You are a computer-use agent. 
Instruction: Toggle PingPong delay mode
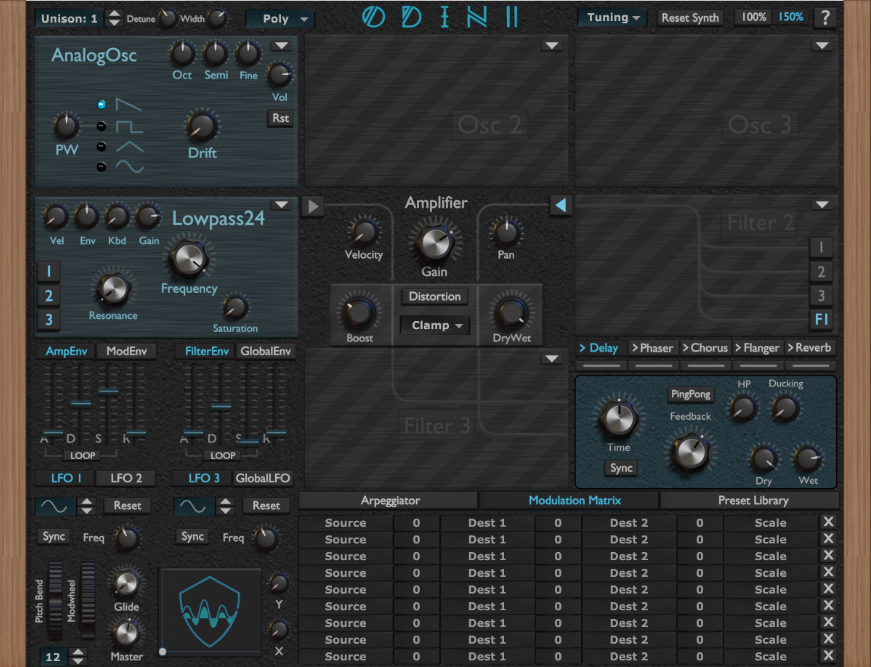point(690,394)
